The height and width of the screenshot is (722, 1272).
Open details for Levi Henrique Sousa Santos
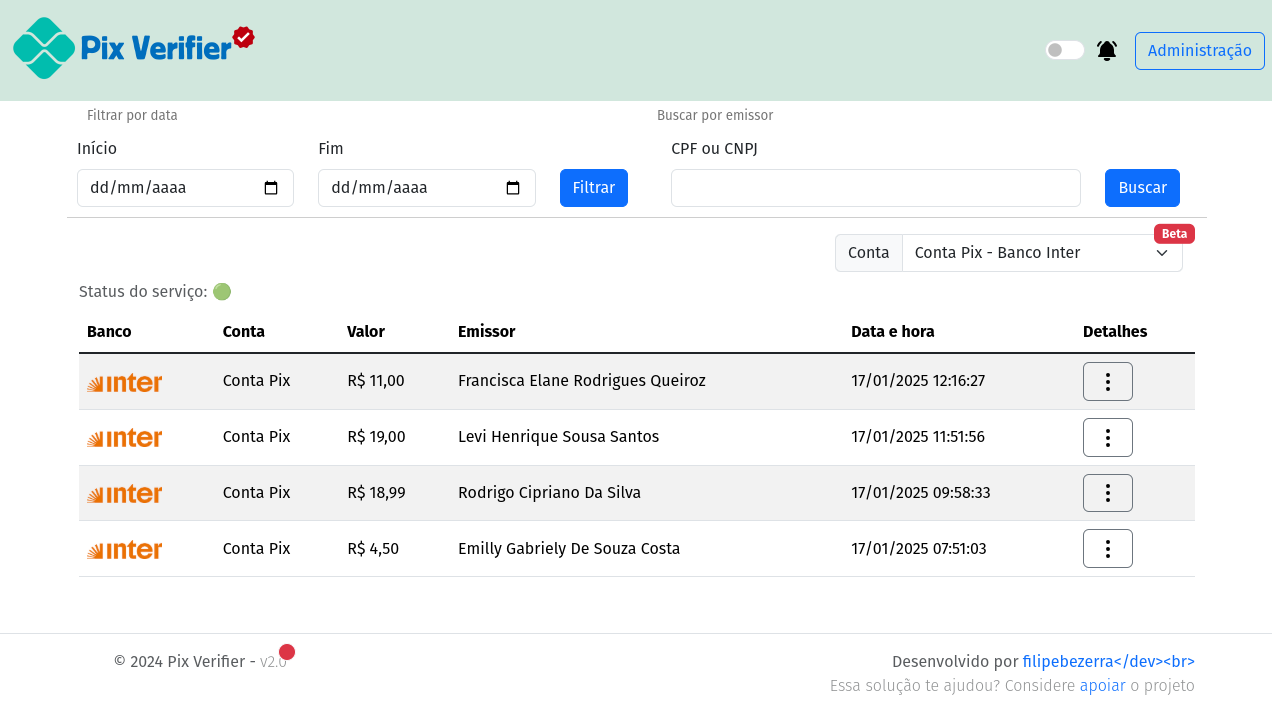point(1108,437)
